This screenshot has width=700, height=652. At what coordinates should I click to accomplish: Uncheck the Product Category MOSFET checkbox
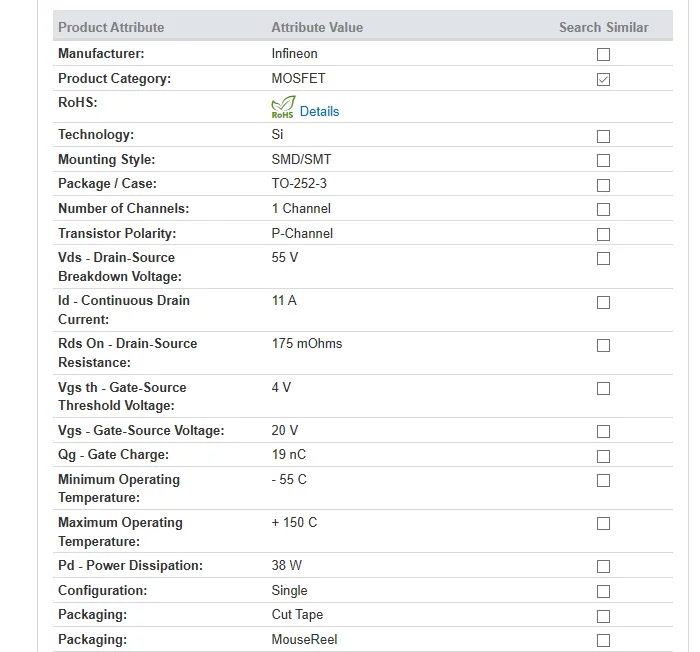603,79
